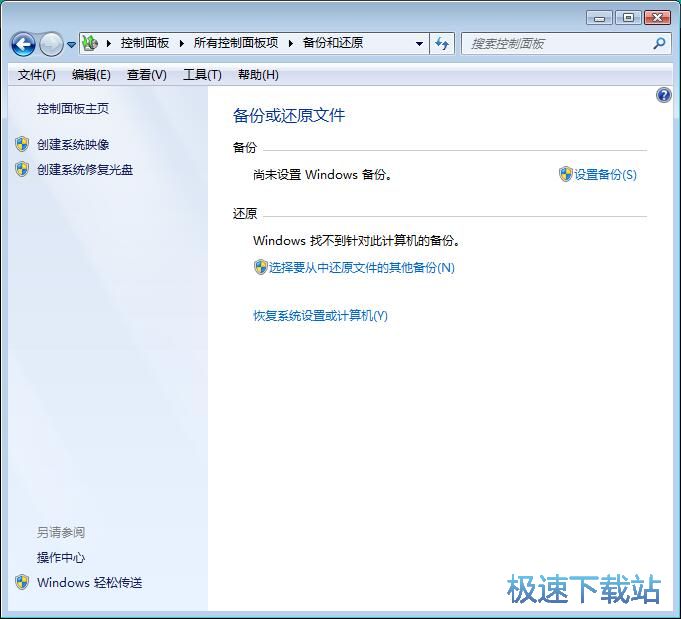Open the 查看(V) menu

click(146, 75)
